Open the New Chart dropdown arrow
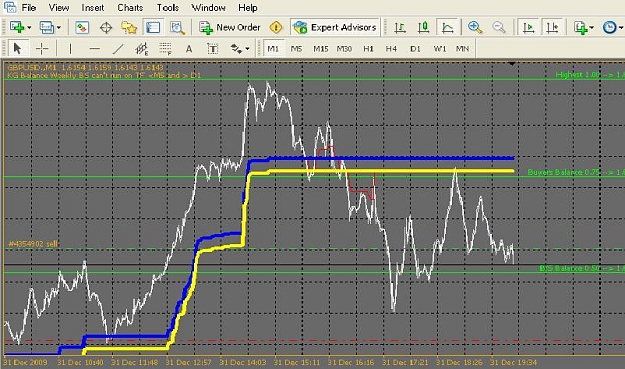This screenshot has width=625, height=369. (29, 27)
